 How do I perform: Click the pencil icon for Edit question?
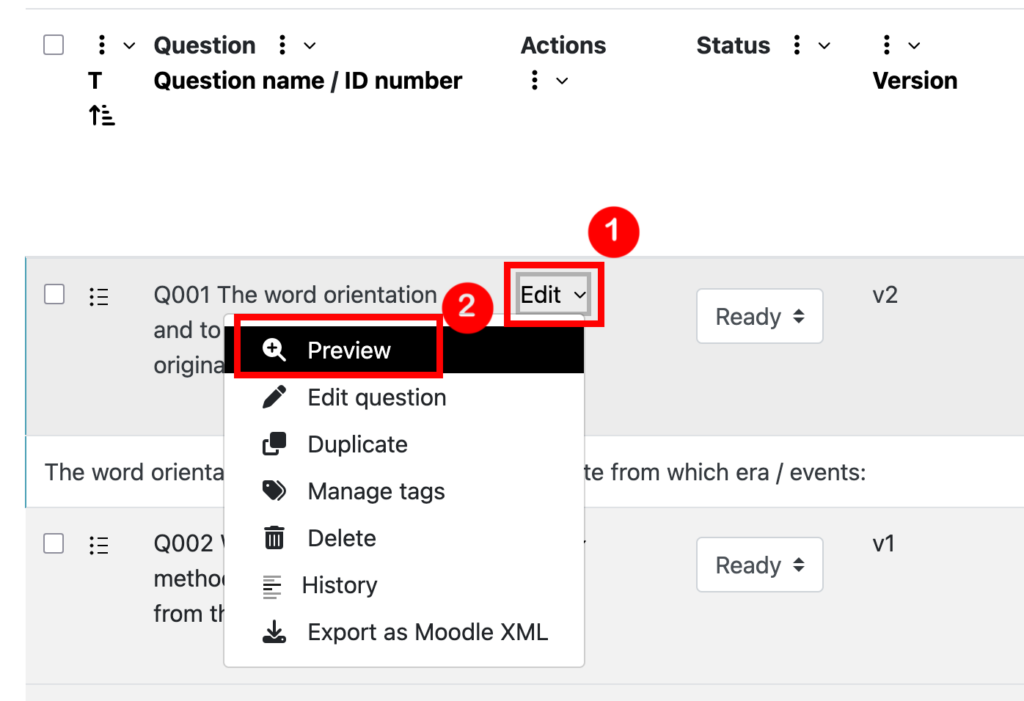click(274, 397)
